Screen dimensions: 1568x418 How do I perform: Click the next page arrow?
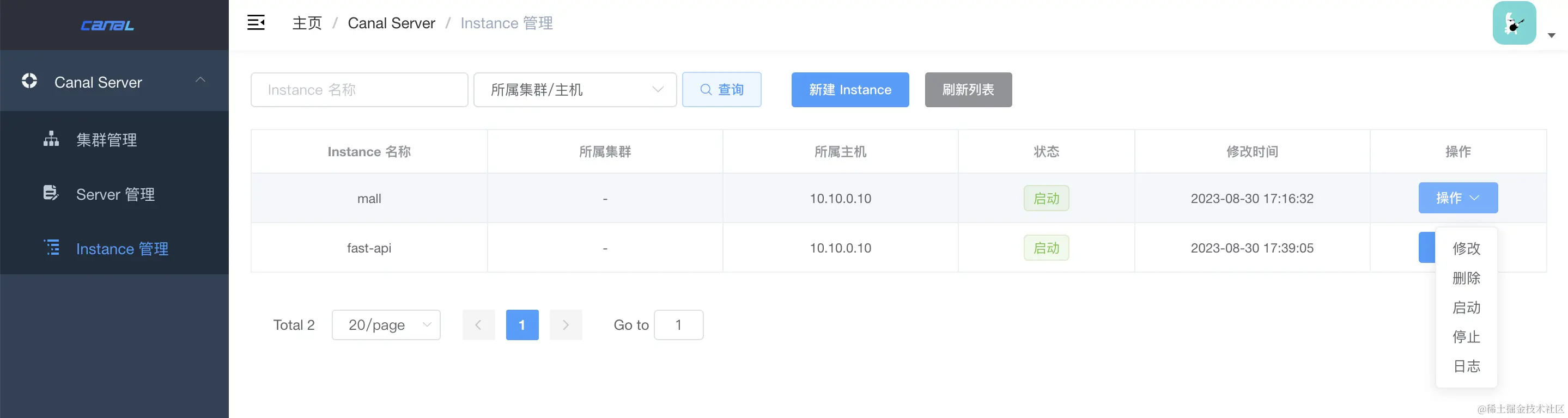tap(566, 325)
